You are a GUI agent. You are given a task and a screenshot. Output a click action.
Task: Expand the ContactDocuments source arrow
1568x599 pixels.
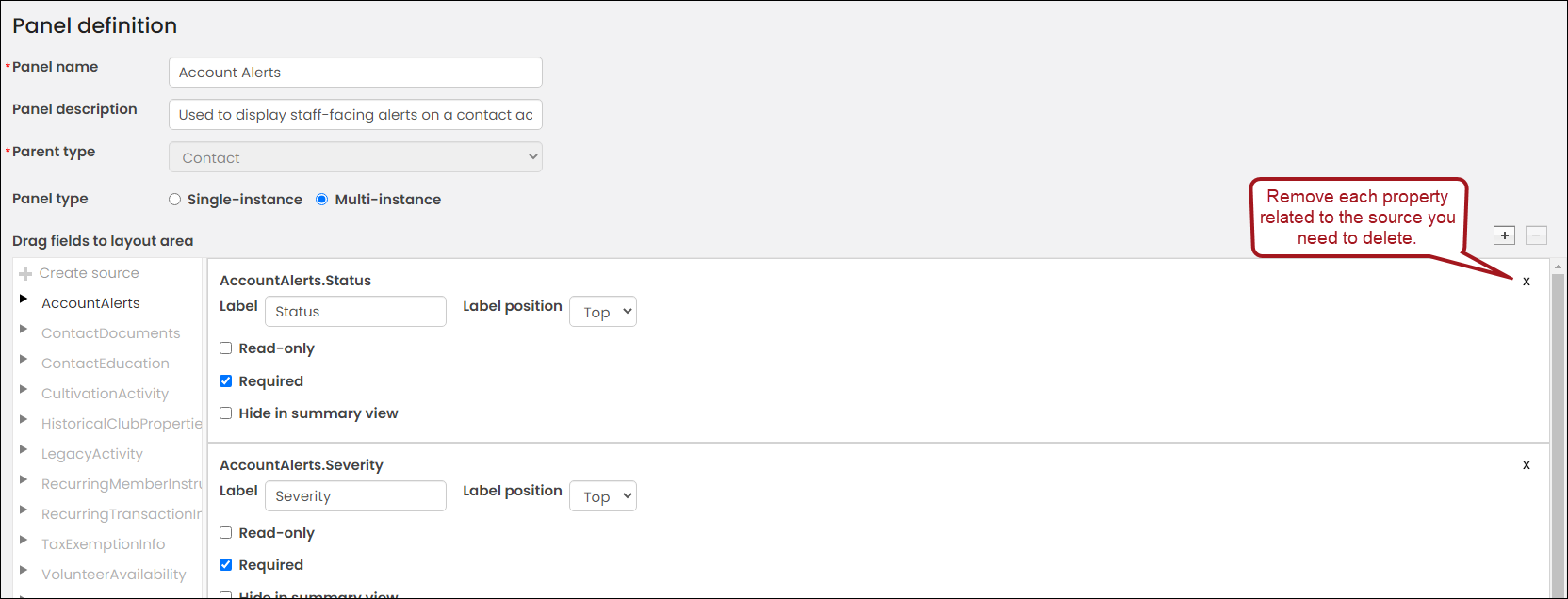coord(24,329)
